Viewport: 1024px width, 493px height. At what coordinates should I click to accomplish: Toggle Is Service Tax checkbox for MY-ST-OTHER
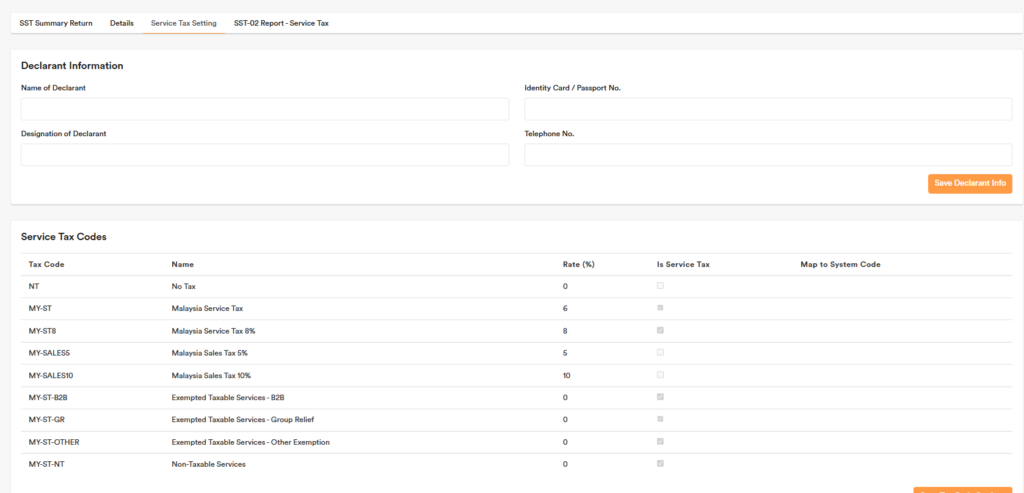tap(660, 441)
